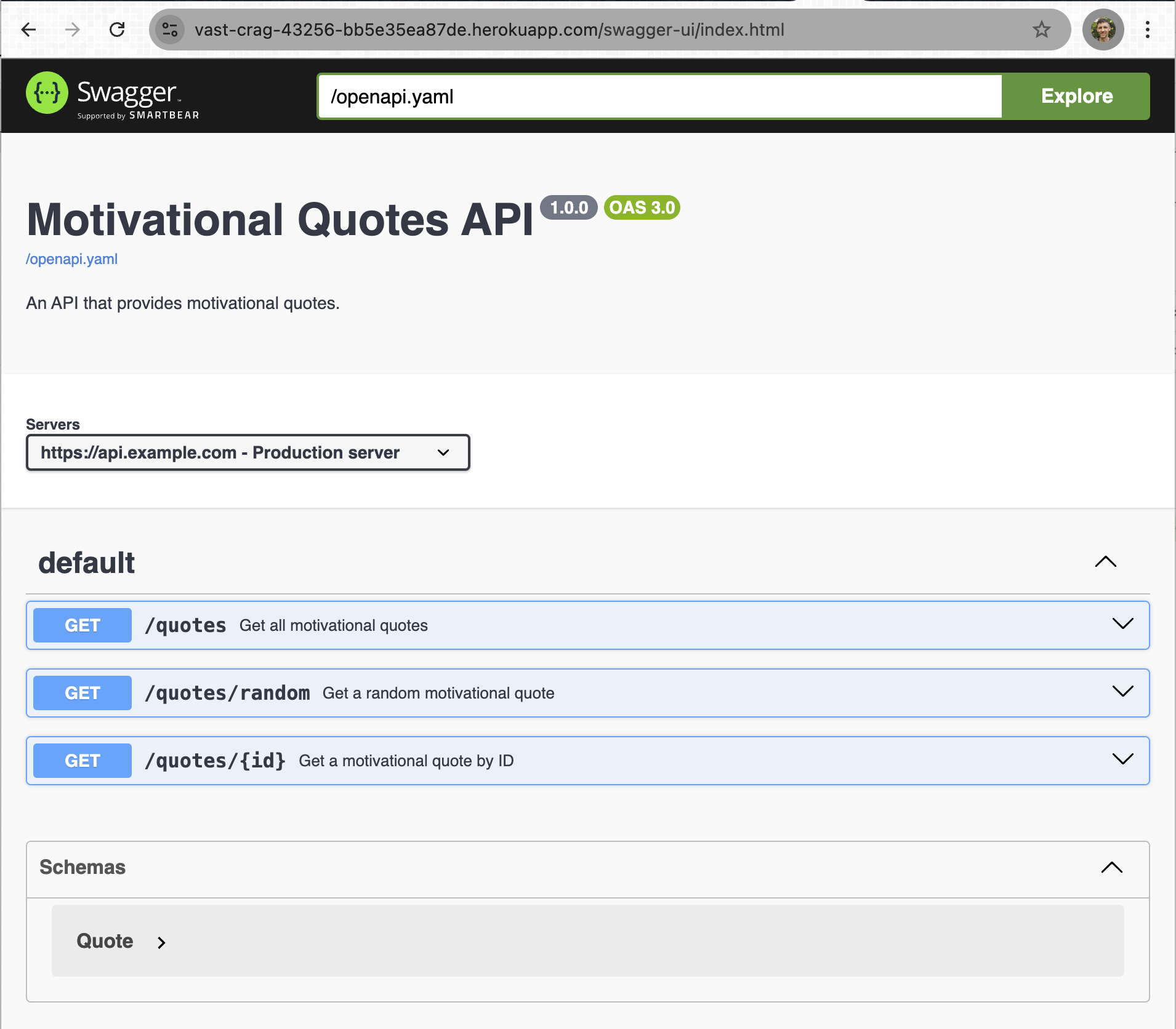Click the GET badge for /quotes/{id}
1176x1029 pixels.
pos(83,761)
